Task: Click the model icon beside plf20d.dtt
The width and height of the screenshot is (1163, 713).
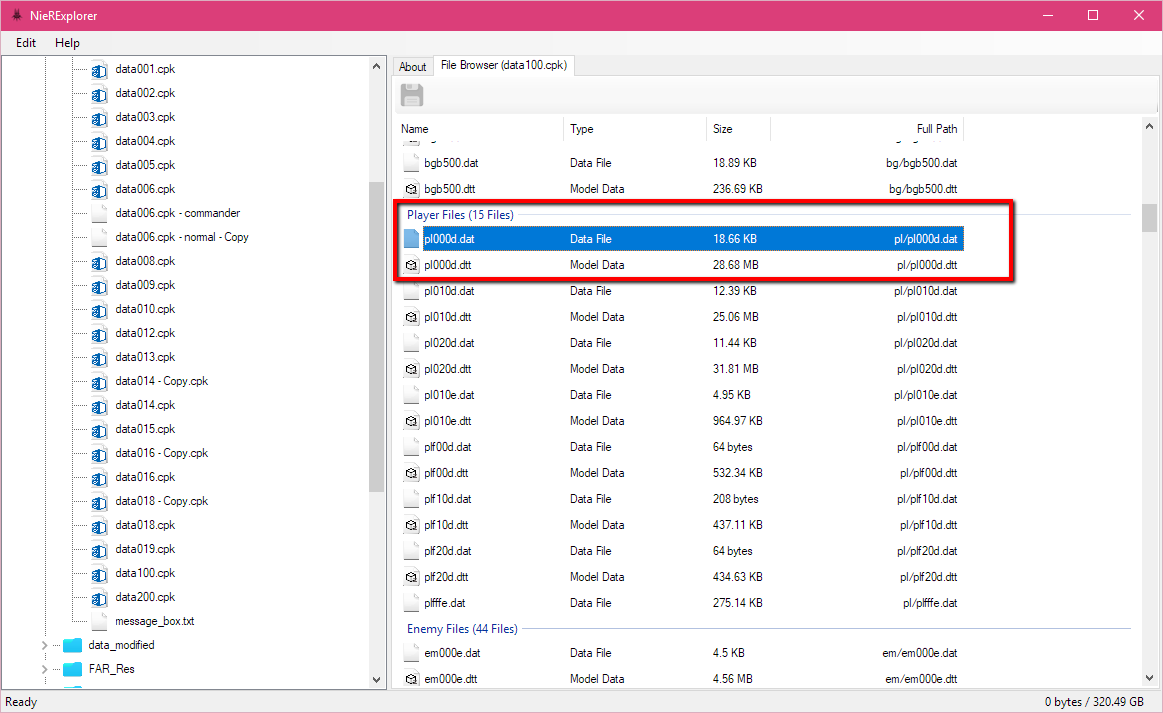Action: (x=412, y=576)
